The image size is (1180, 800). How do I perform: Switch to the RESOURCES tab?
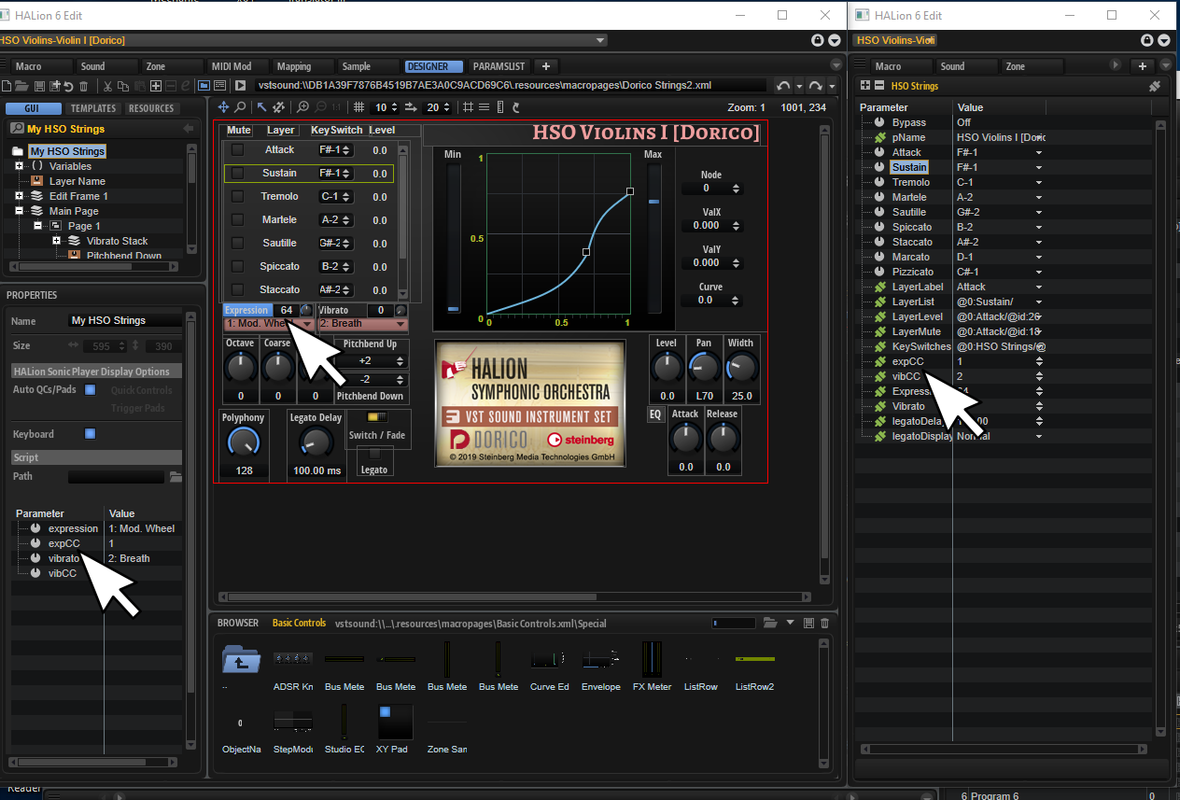pyautogui.click(x=151, y=108)
